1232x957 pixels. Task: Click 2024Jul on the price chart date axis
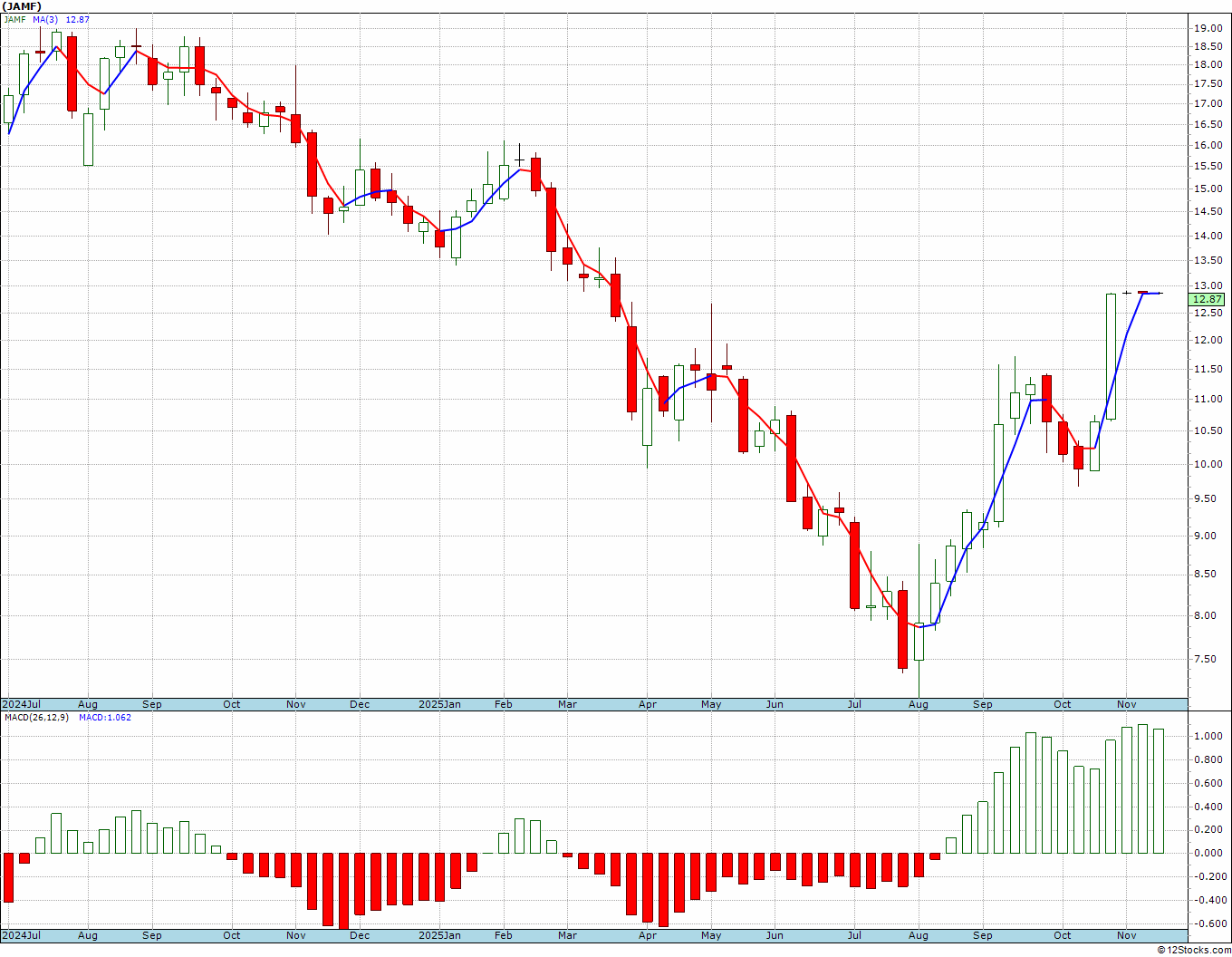21,704
